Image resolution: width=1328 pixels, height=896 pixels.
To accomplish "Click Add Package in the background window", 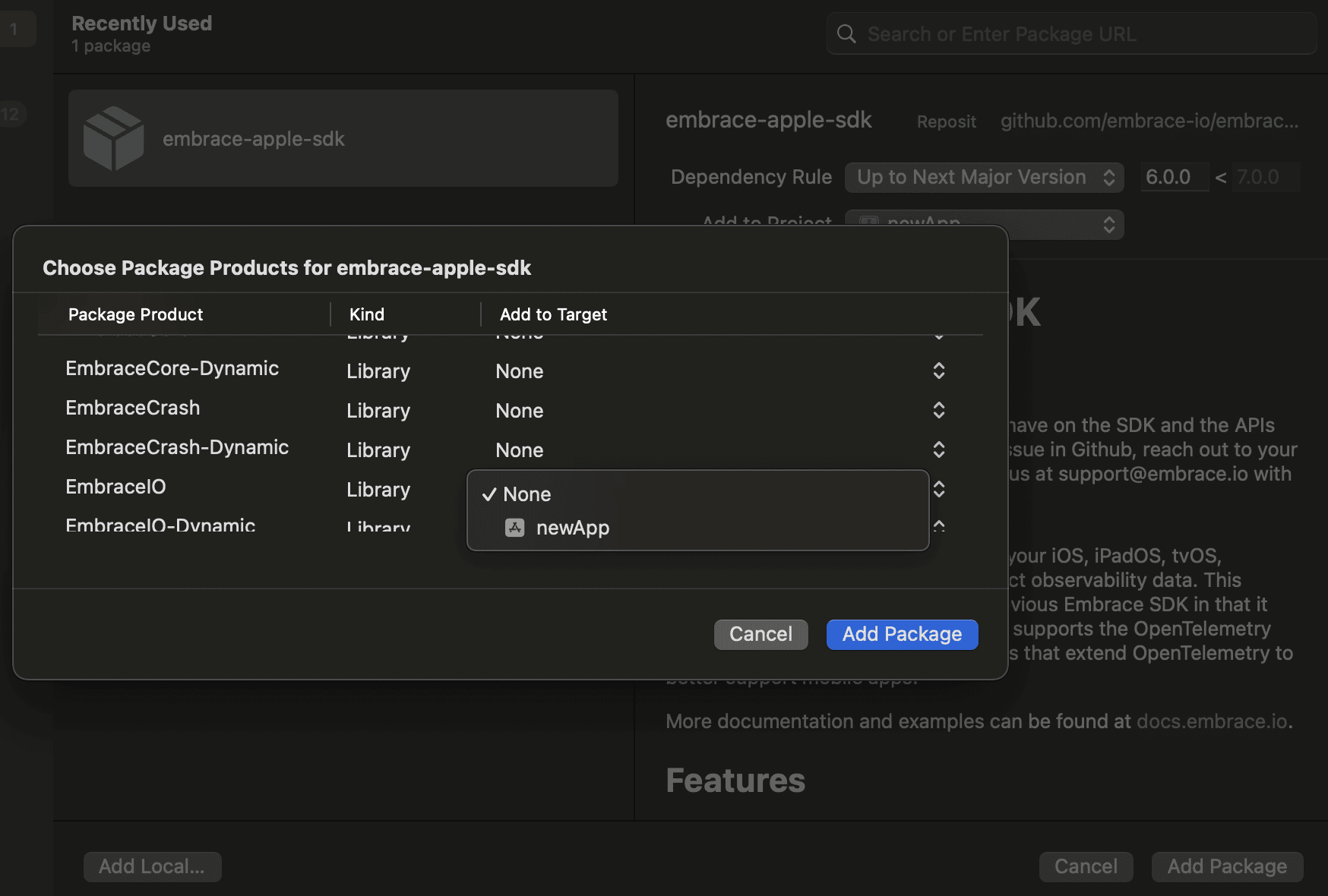I will (x=1227, y=866).
